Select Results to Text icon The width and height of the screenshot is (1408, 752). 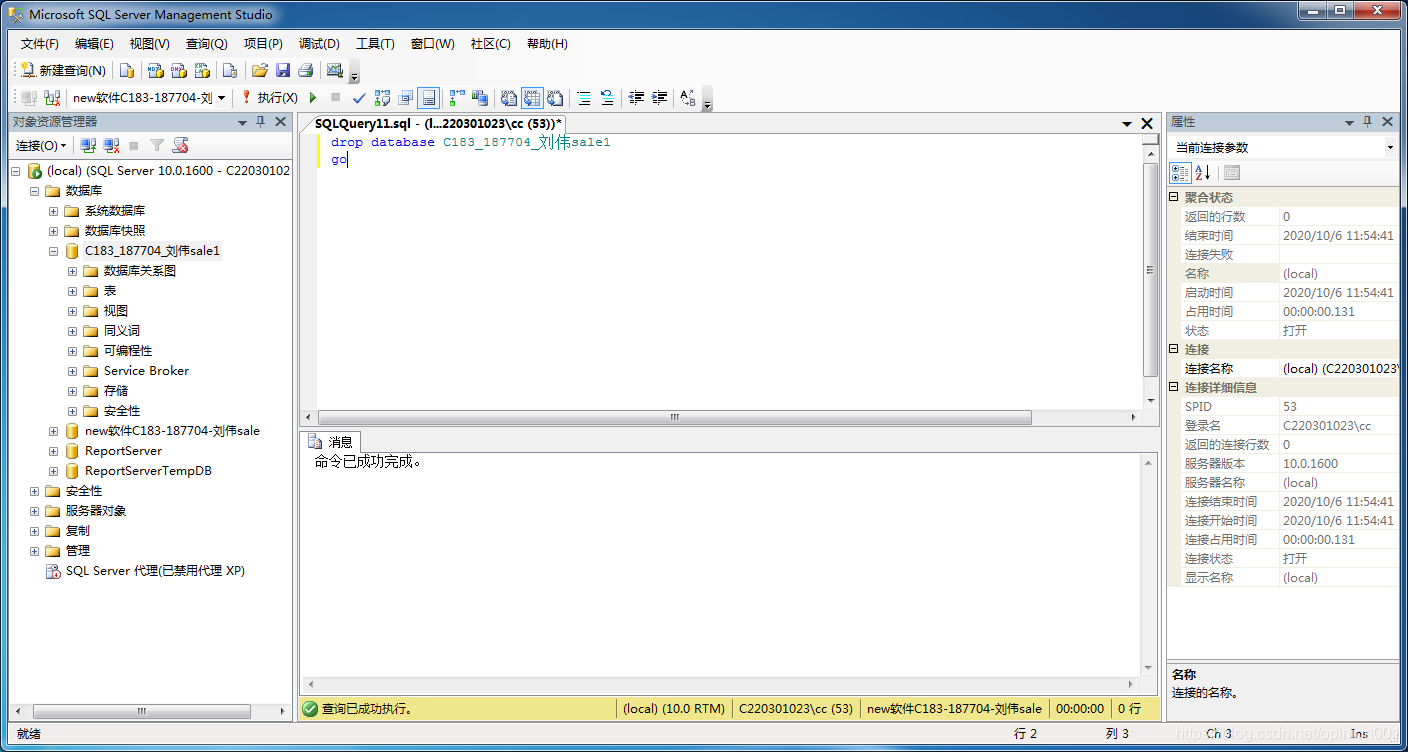(x=509, y=98)
